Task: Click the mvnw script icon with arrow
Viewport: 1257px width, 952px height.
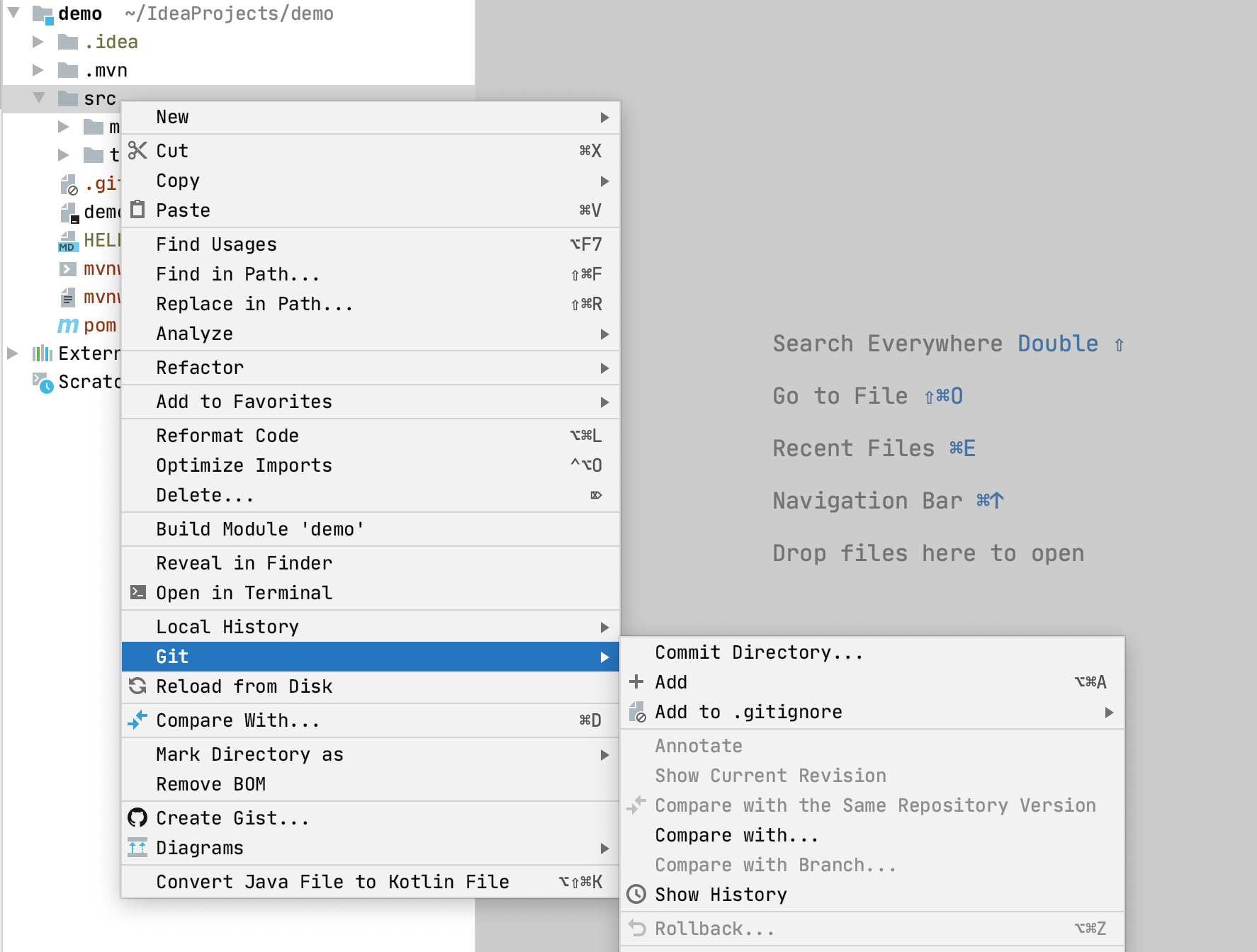Action: coord(67,268)
